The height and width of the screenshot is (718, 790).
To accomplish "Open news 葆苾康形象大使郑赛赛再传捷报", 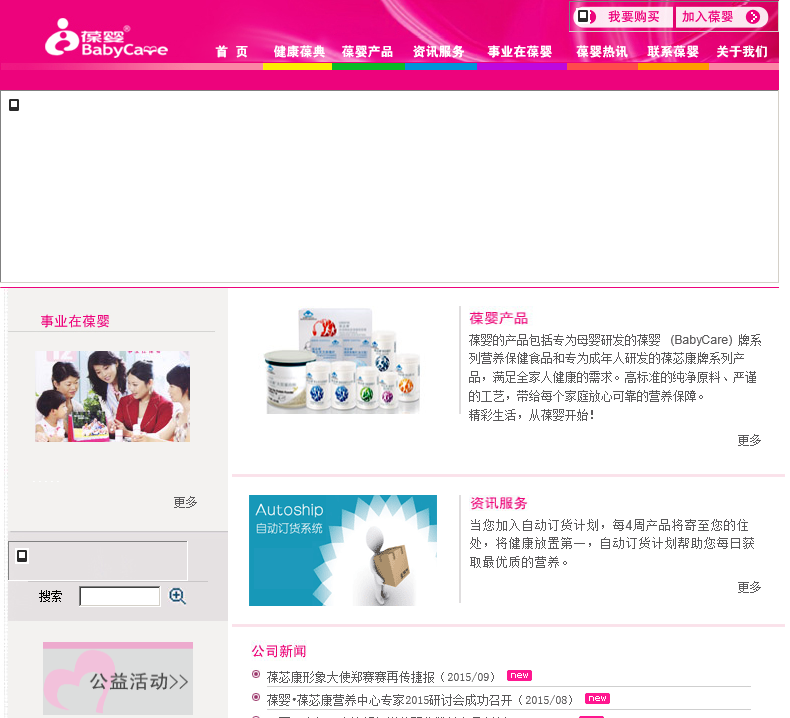I will click(x=381, y=677).
